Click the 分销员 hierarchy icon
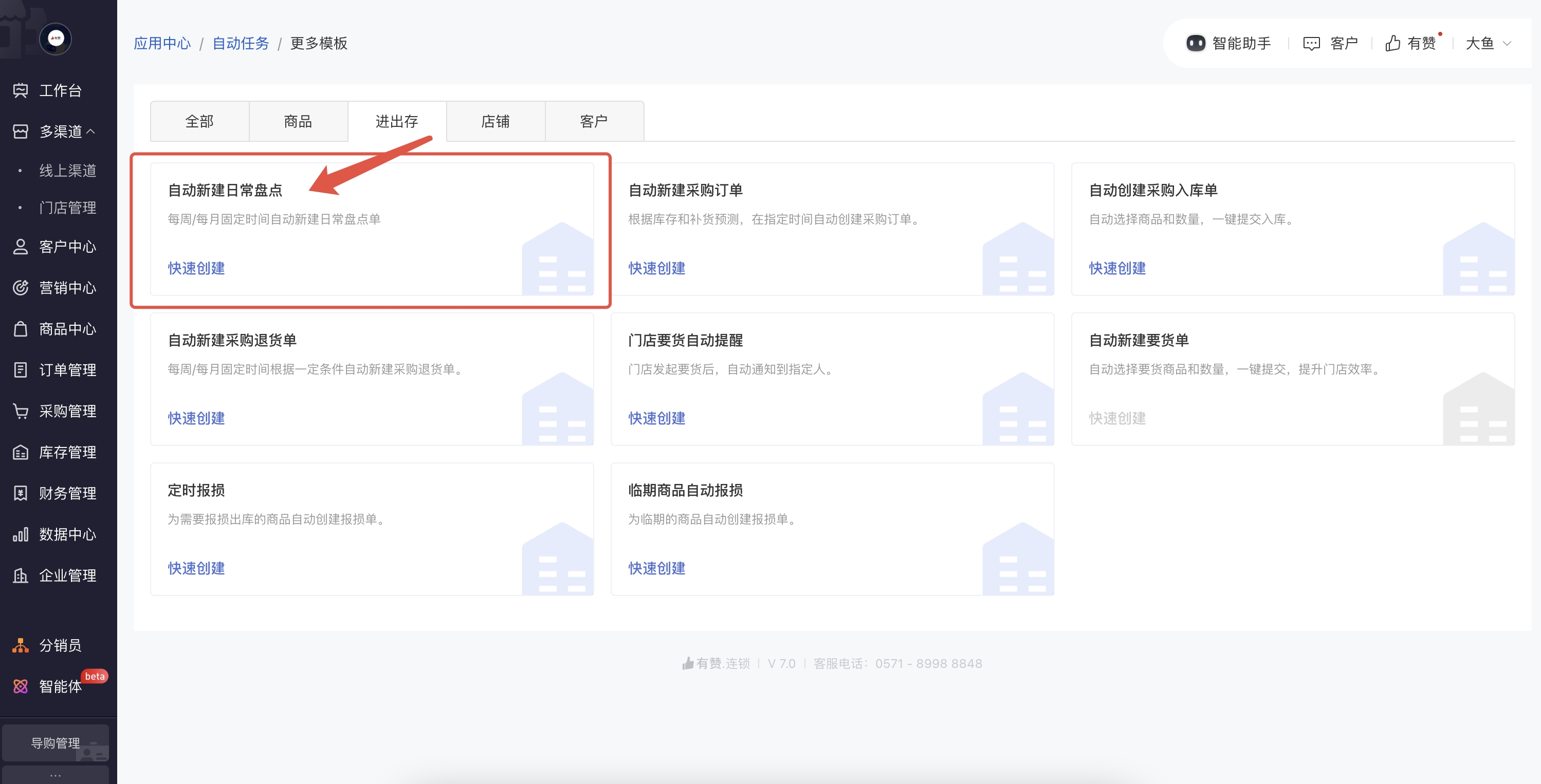Screen dimensions: 1541x784 click(21, 645)
